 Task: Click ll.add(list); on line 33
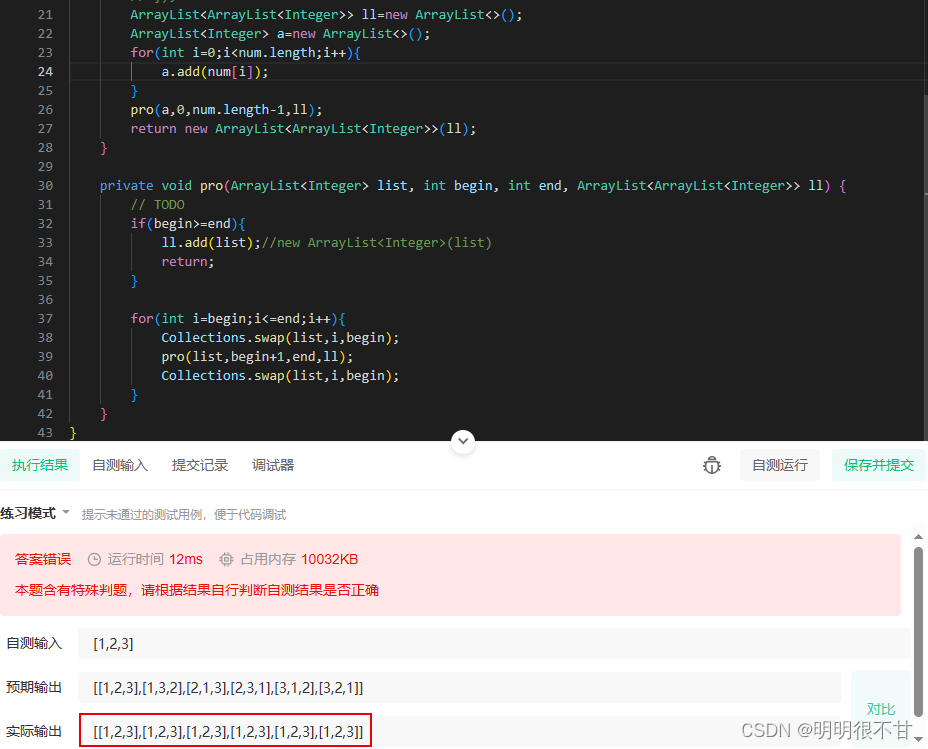point(211,243)
